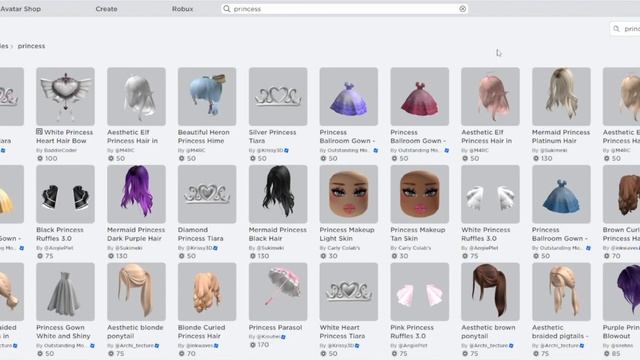Click the magnifier icon in top search bar
The height and width of the screenshot is (360, 640).
point(227,9)
